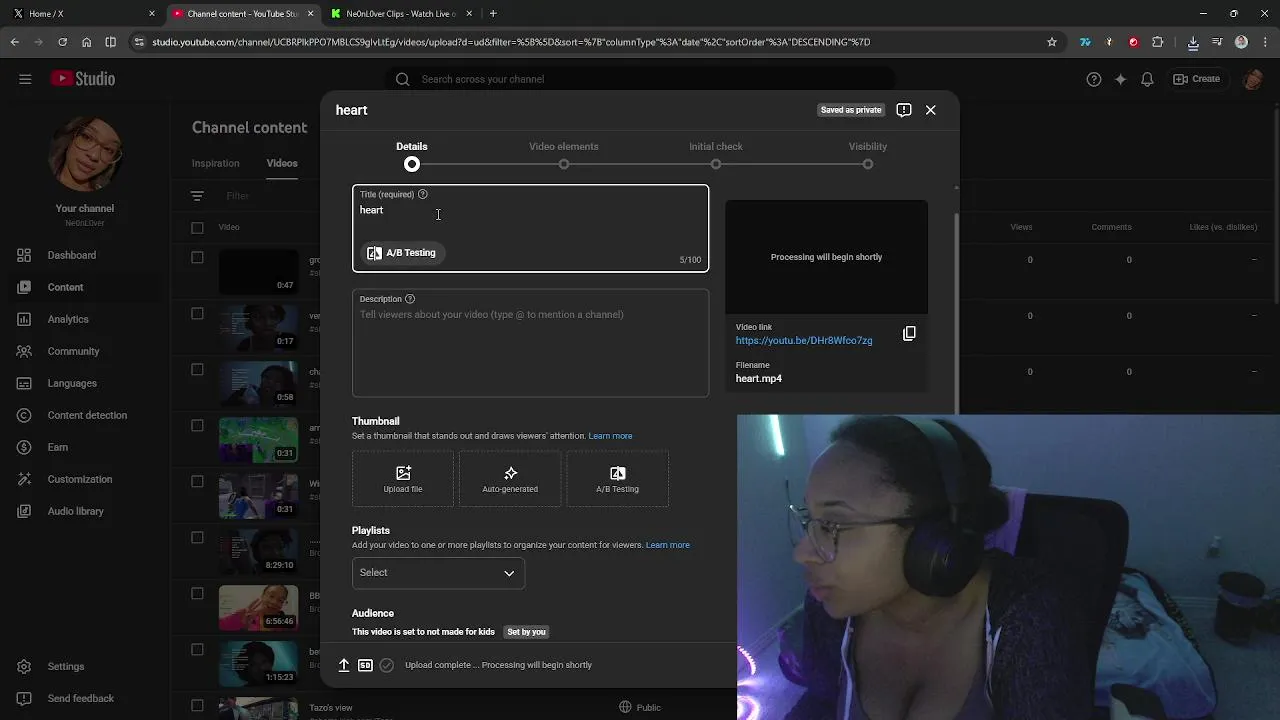Choose Auto-generated thumbnail option
The width and height of the screenshot is (1280, 720).
click(510, 478)
